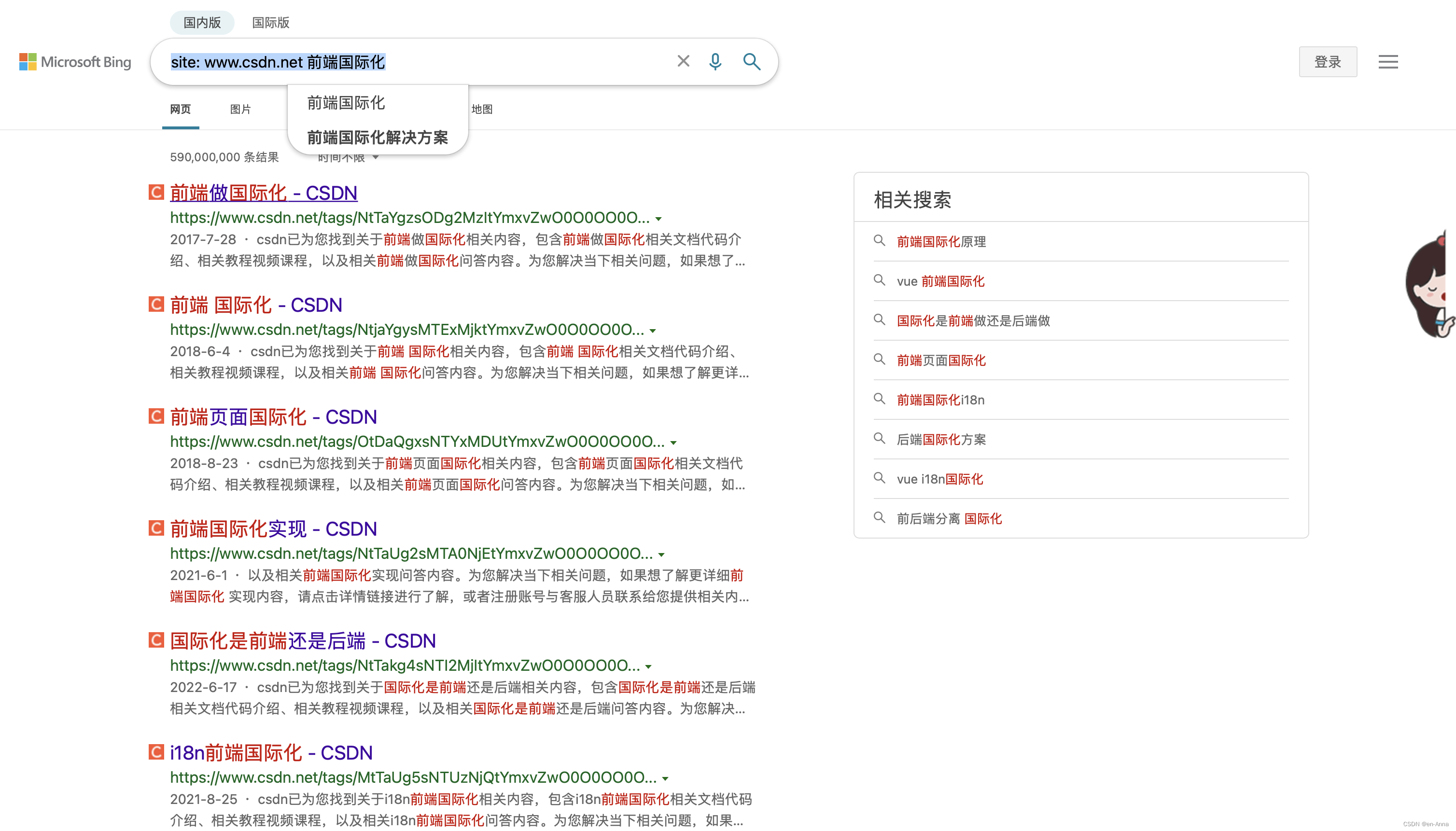Open result 国际化是前端还是后端 - CSDN
Viewport: 1456px width, 831px height.
[303, 640]
